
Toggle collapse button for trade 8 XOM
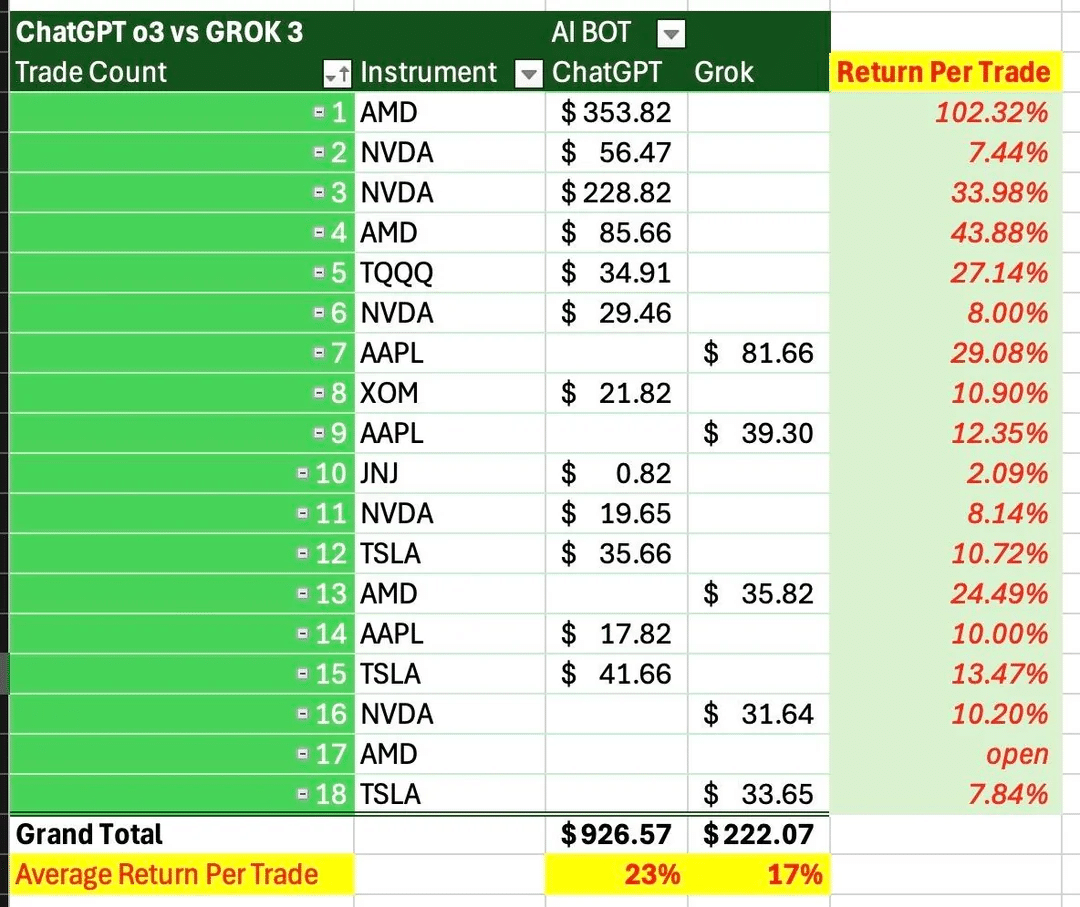(319, 393)
